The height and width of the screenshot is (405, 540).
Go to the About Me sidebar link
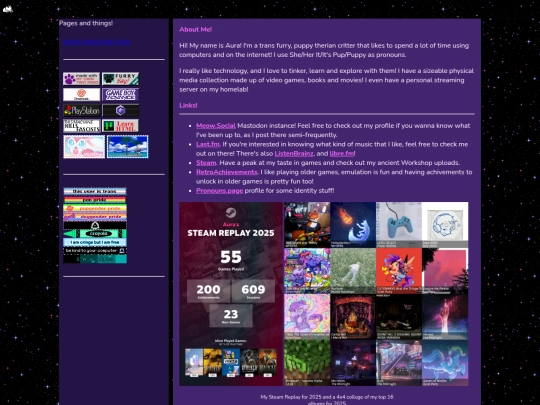[98, 42]
